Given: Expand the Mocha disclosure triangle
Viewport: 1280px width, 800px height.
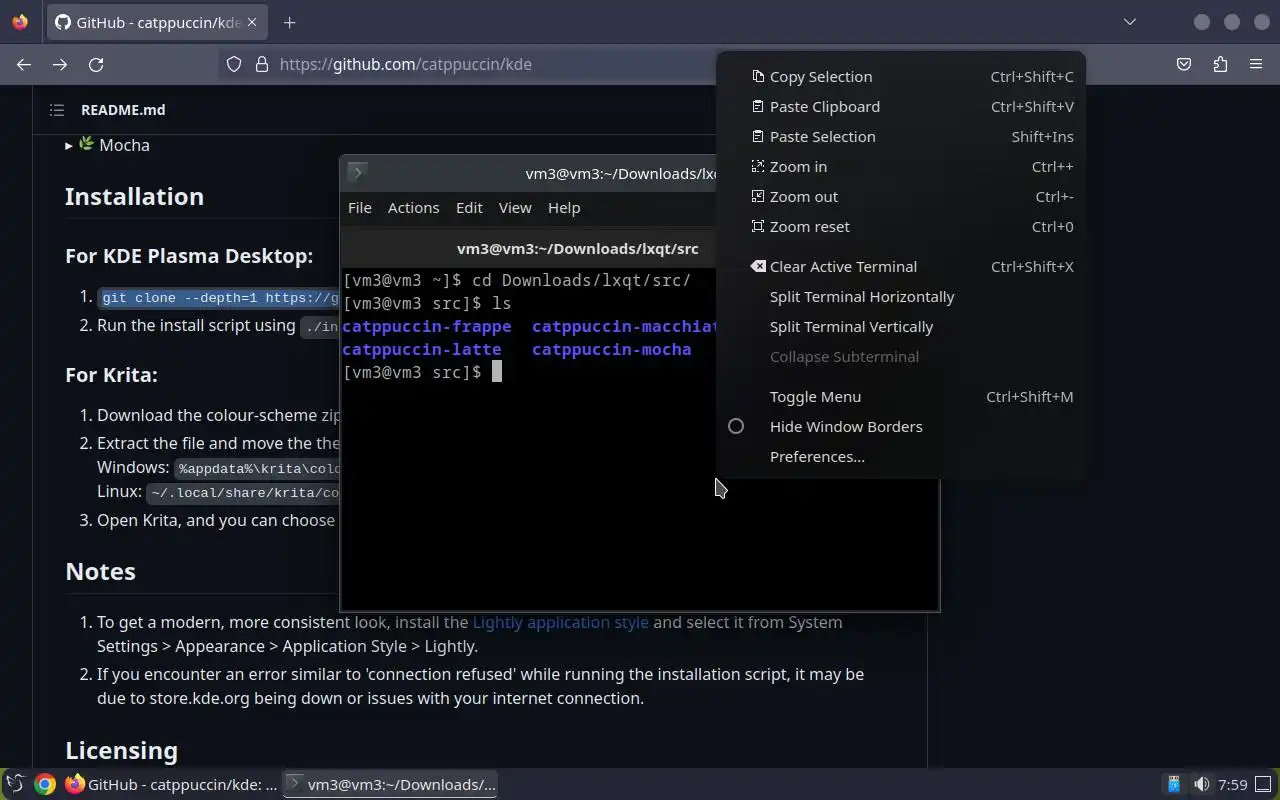Looking at the screenshot, I should pyautogui.click(x=69, y=145).
